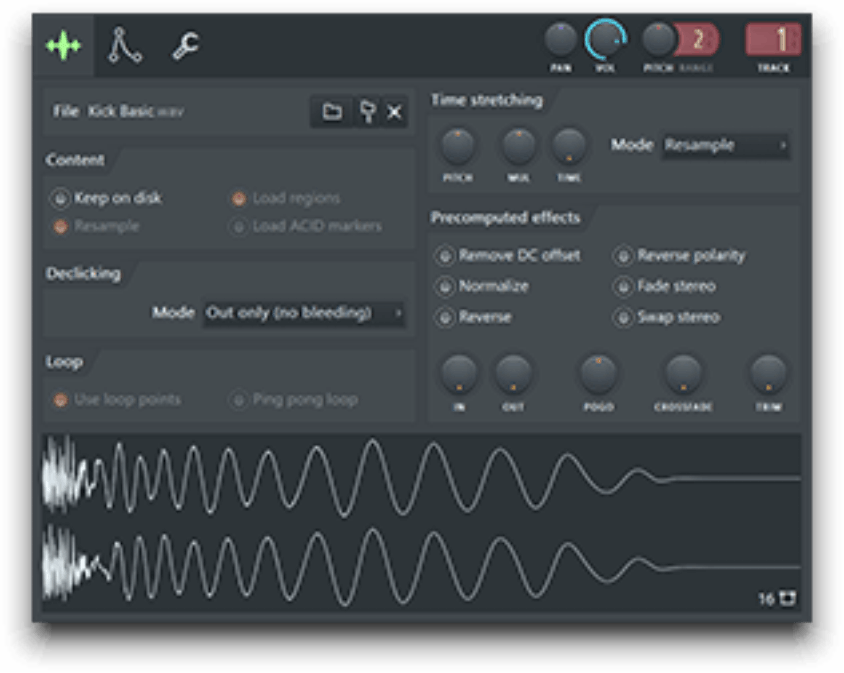The height and width of the screenshot is (673, 844).
Task: Click the Loop section heading
Action: coord(64,362)
